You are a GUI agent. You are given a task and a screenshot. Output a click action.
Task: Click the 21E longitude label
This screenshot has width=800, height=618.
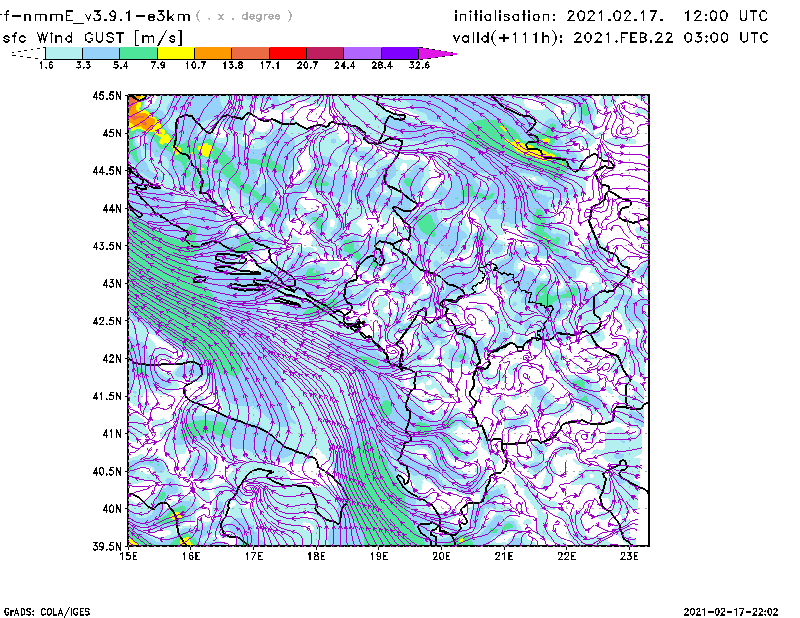coord(504,556)
